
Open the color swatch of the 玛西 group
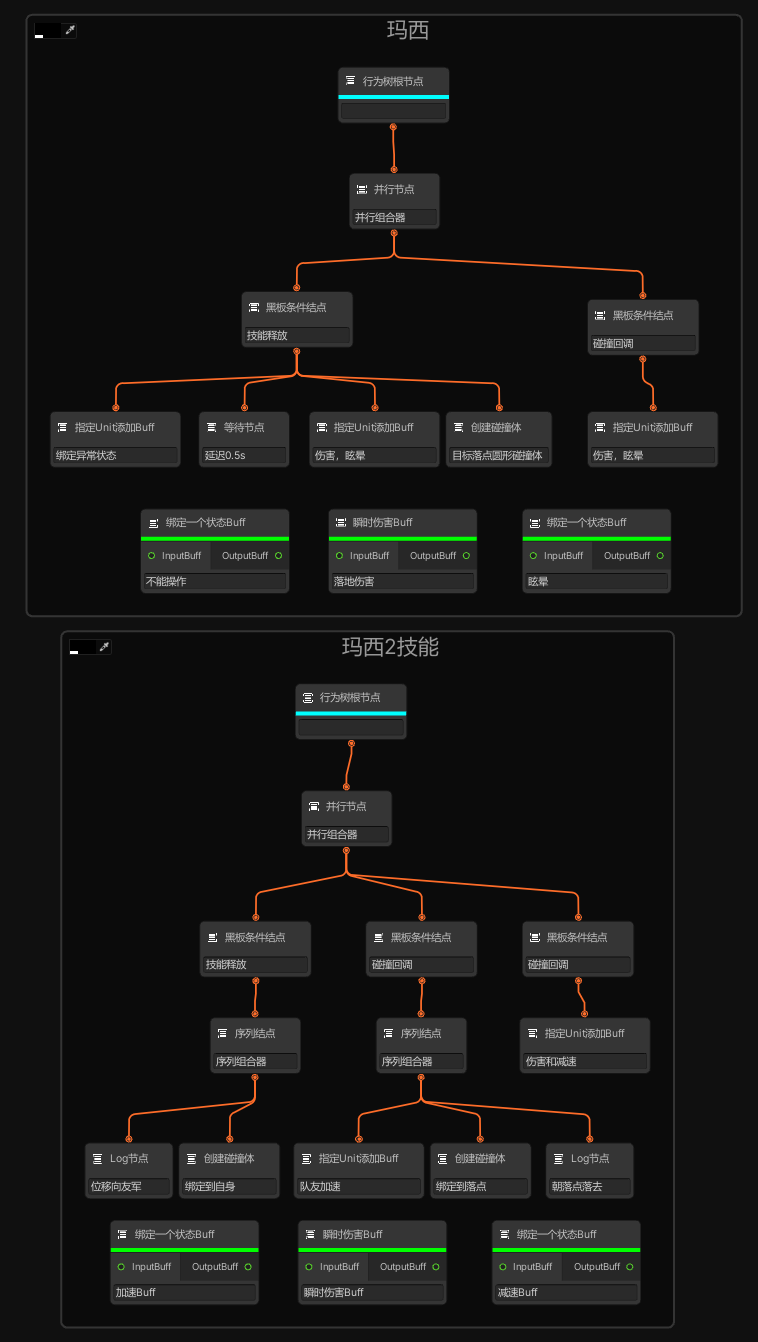click(x=47, y=30)
